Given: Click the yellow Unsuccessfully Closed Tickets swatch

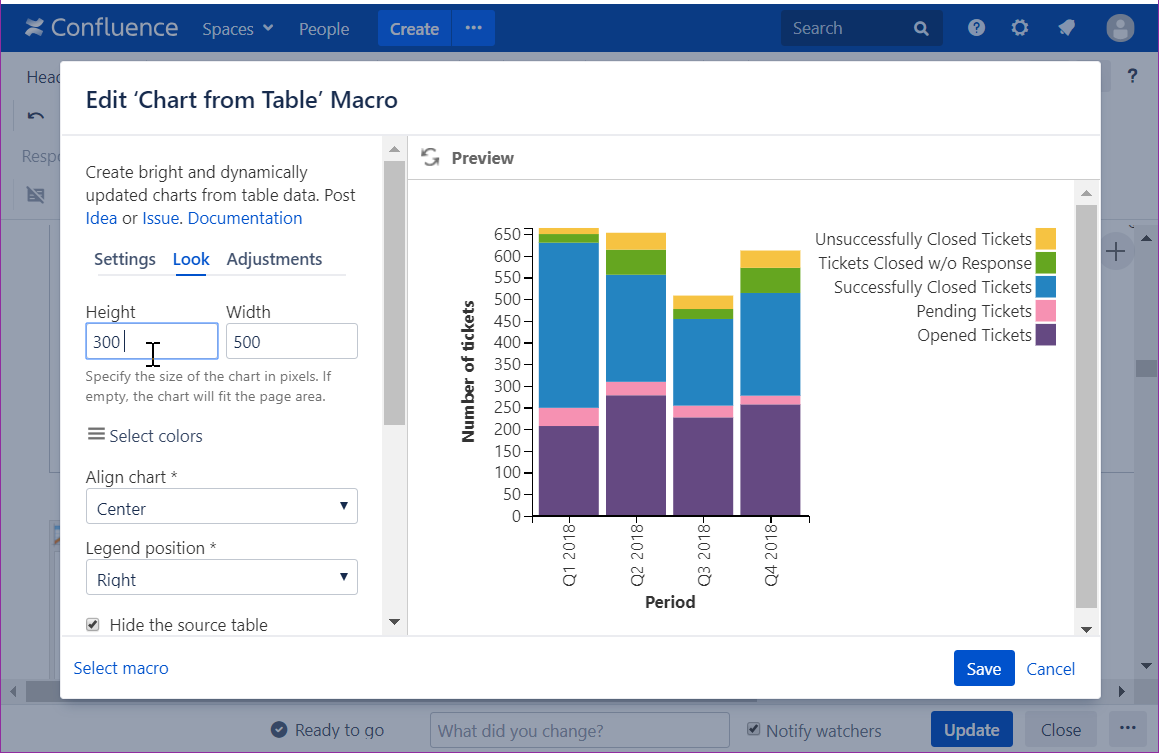Looking at the screenshot, I should 1045,239.
